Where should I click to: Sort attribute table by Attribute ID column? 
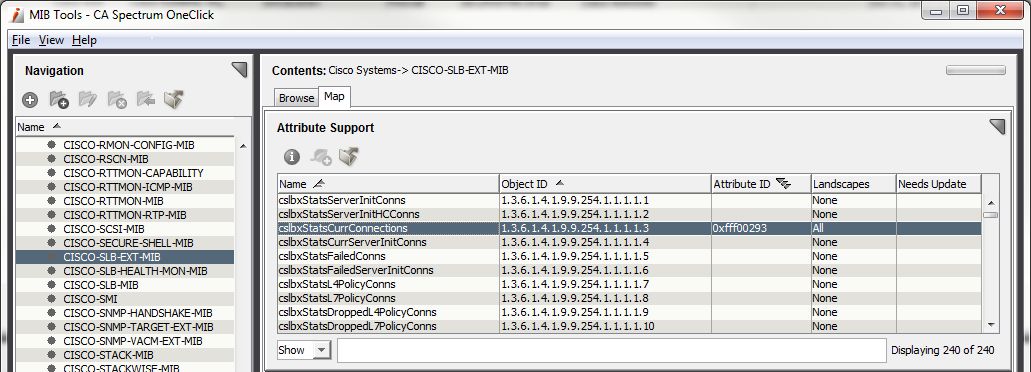[x=761, y=184]
